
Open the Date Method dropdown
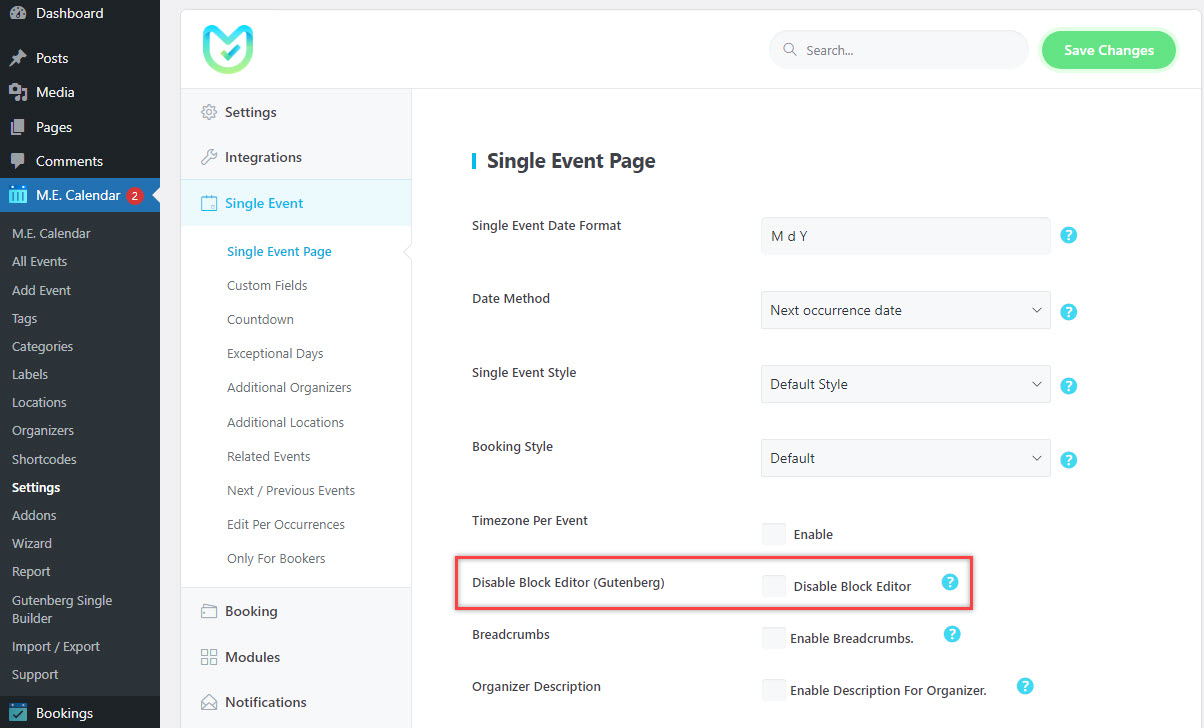(906, 310)
